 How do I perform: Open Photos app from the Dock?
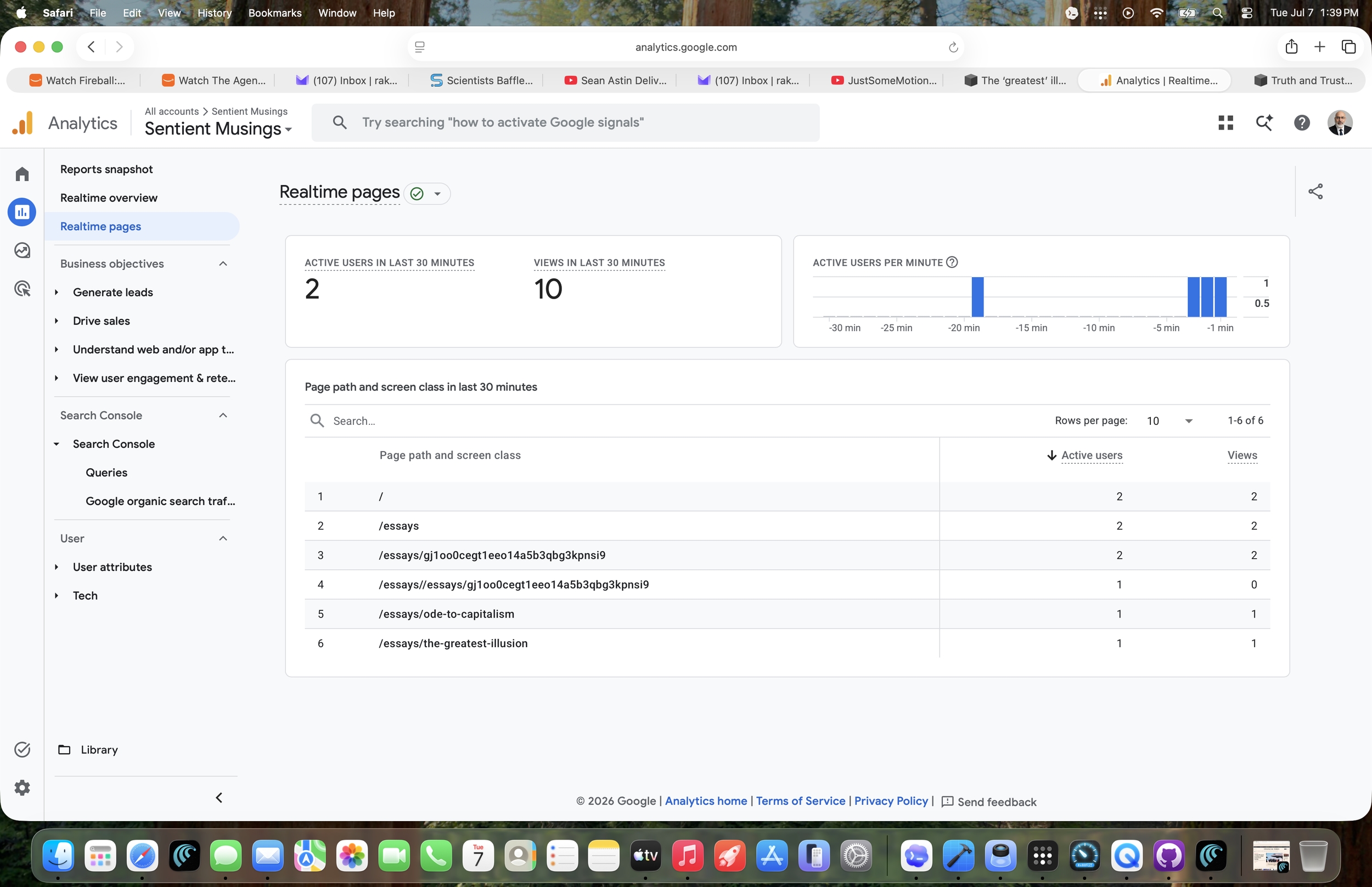352,856
